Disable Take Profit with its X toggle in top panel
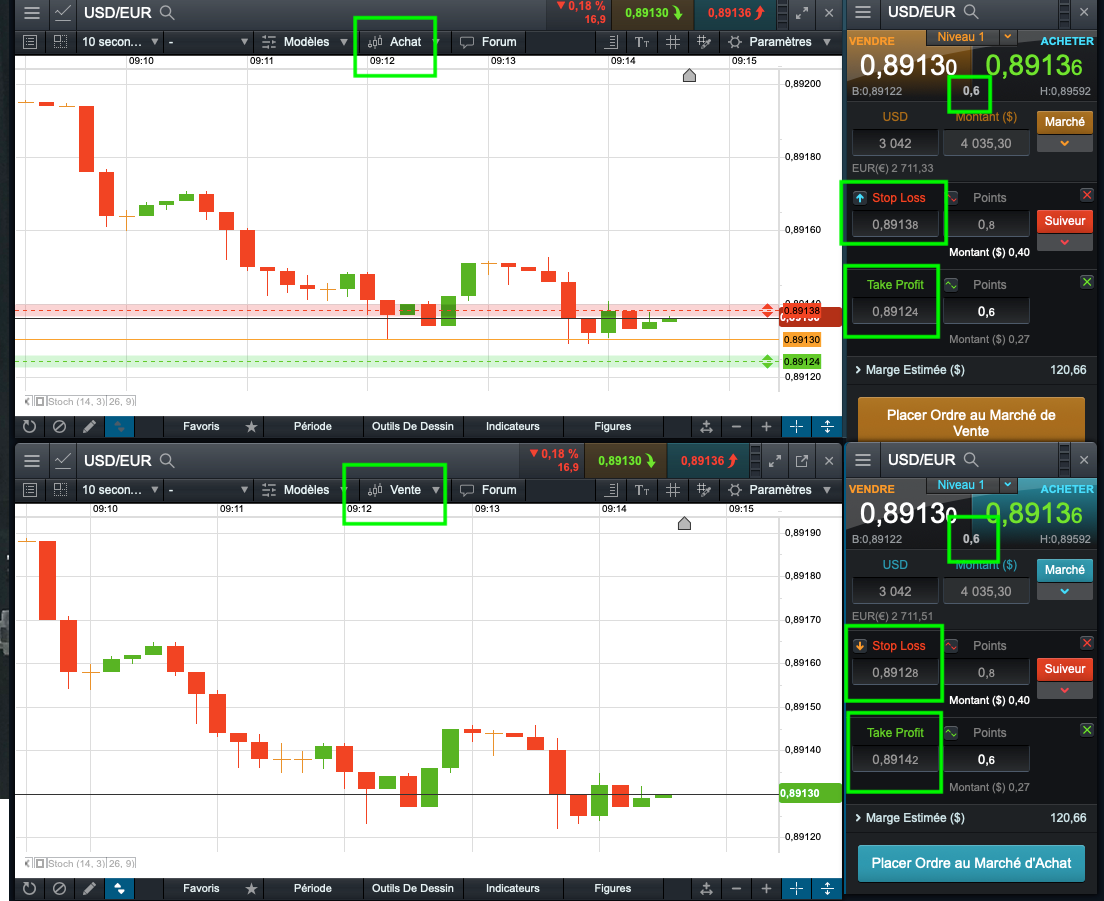Viewport: 1104px width, 901px height. click(x=1087, y=282)
